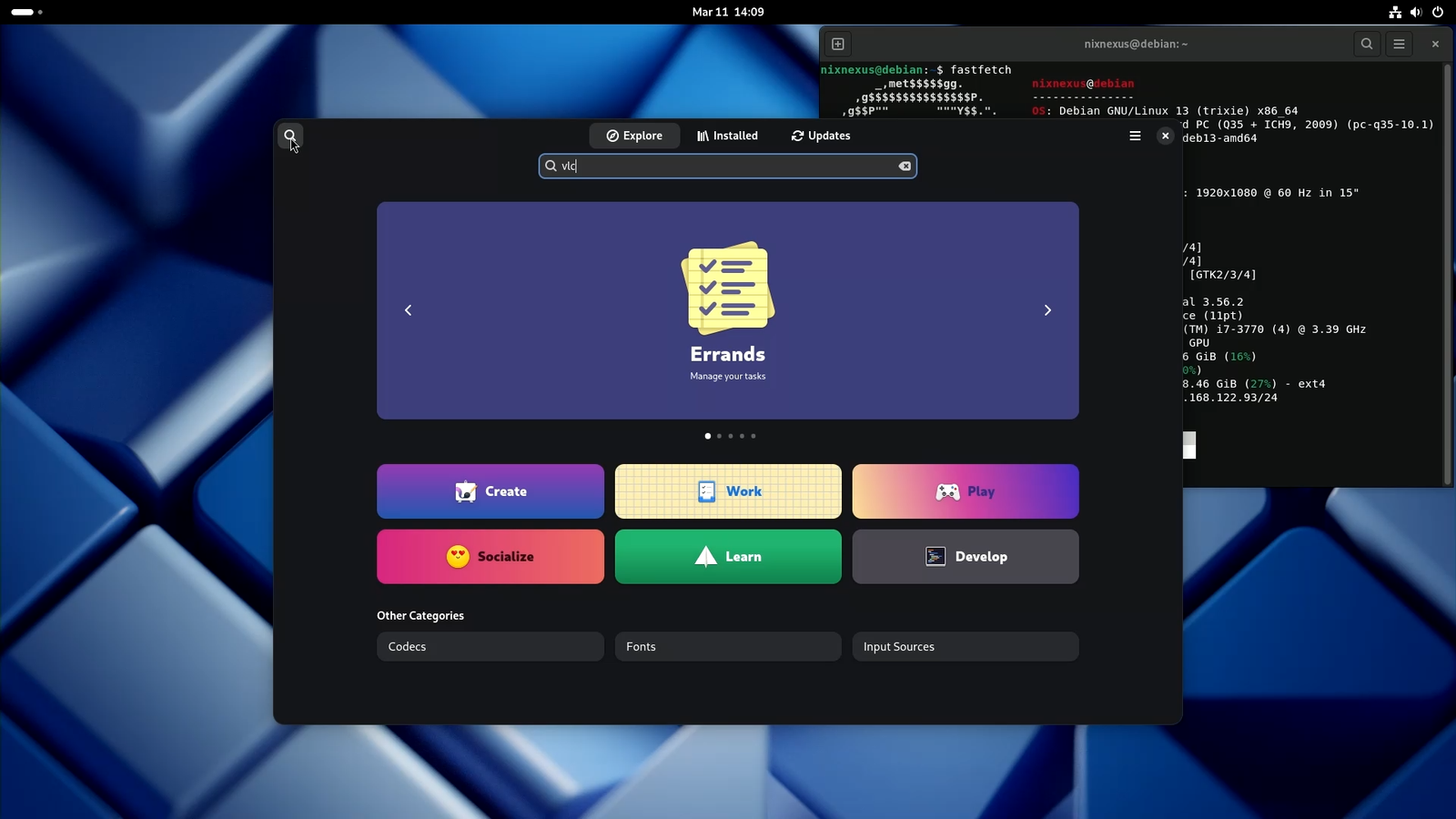The height and width of the screenshot is (819, 1456).
Task: Switch to the Updates tab
Action: tap(820, 135)
